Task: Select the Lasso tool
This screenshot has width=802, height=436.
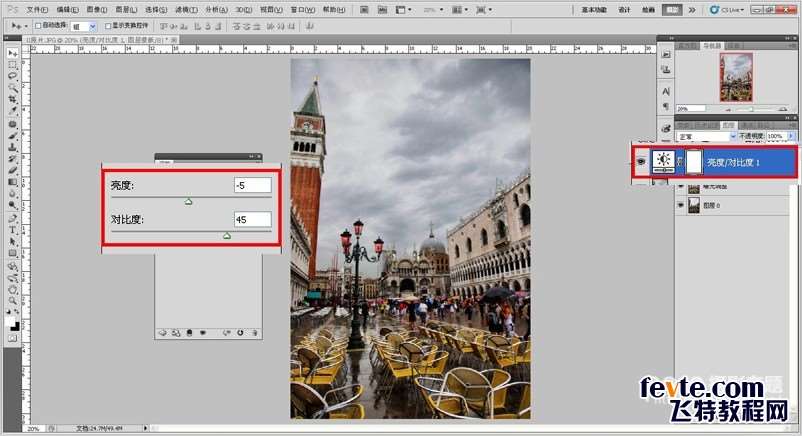Action: (x=12, y=76)
